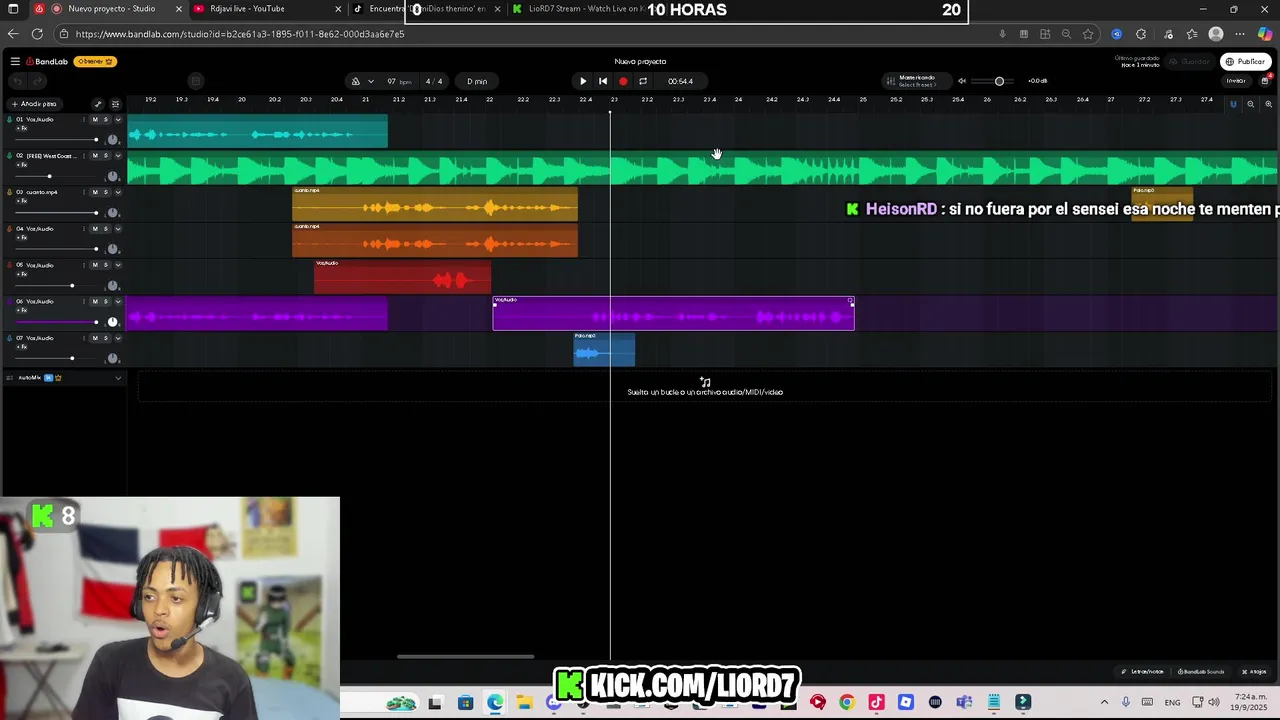Image resolution: width=1280 pixels, height=720 pixels.
Task: Open the automation tool icon
Action: pos(97,104)
